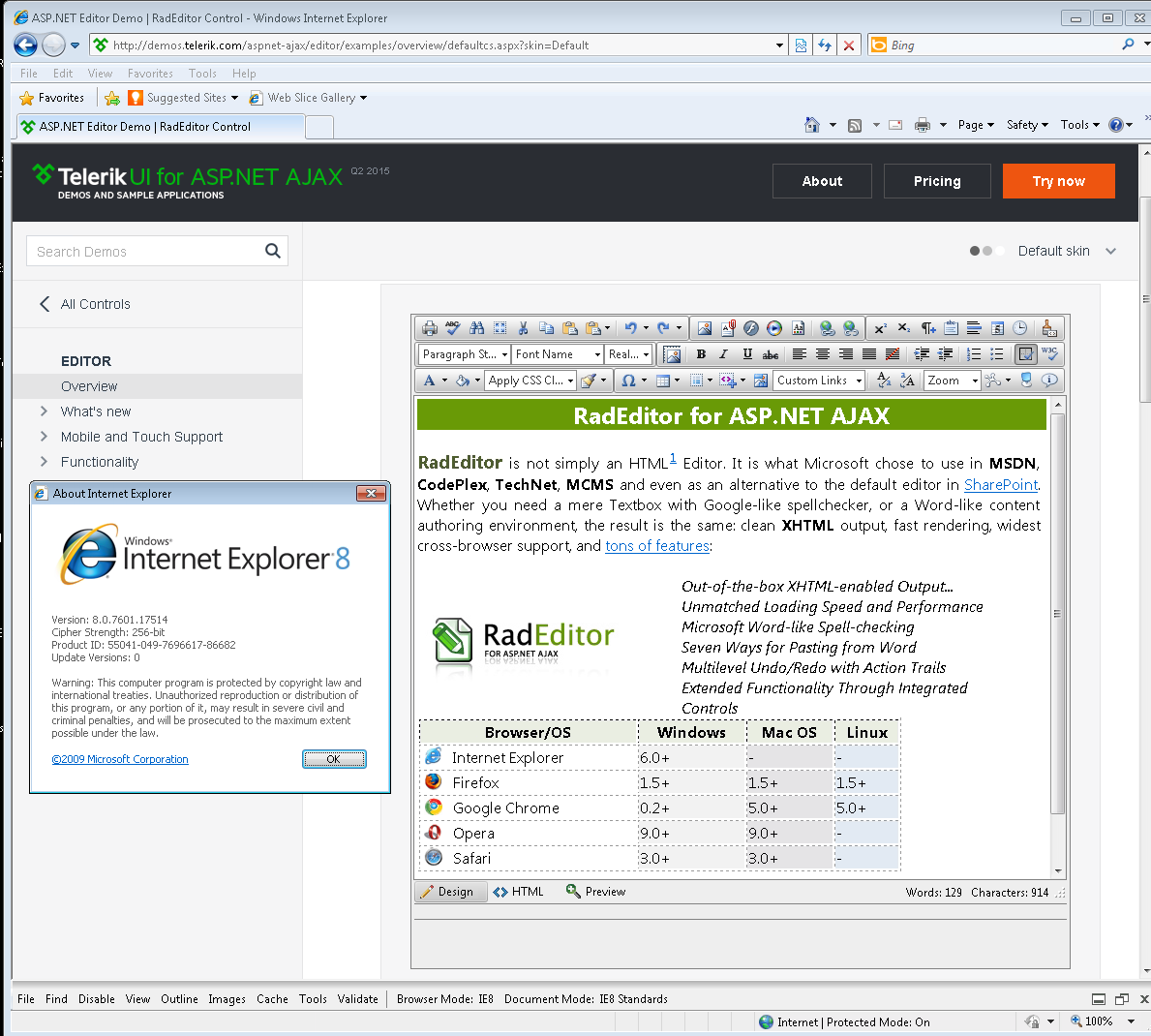
Task: Click the Copy icon in editor
Action: point(546,328)
